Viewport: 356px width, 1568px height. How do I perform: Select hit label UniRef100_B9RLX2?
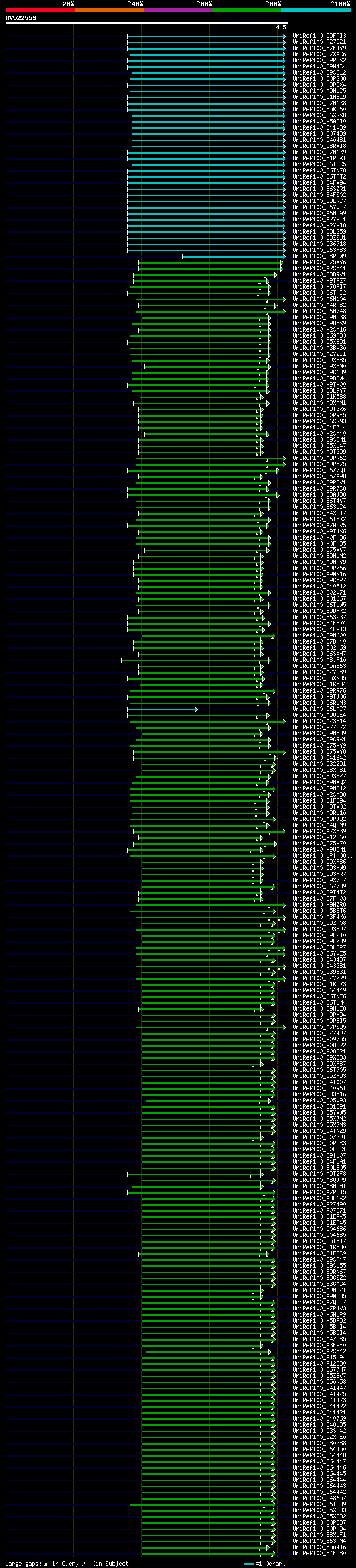(x=319, y=60)
